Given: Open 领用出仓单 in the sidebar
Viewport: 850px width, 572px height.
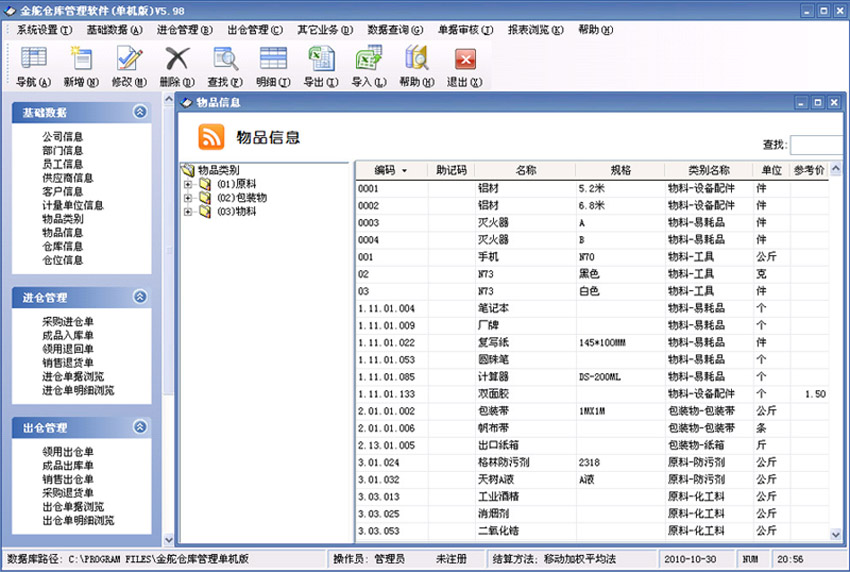Looking at the screenshot, I should coord(68,452).
